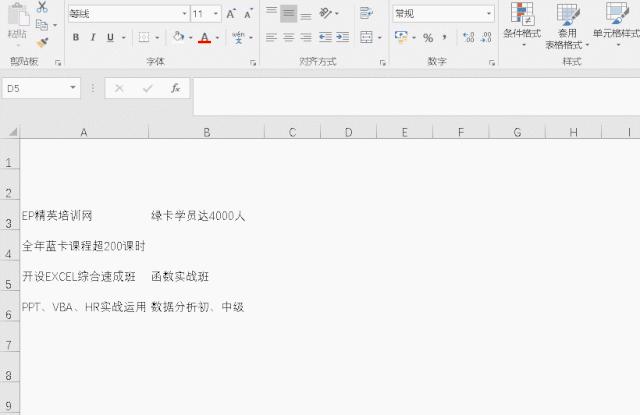
Task: Expand borders dropdown arrow
Action: tap(157, 38)
